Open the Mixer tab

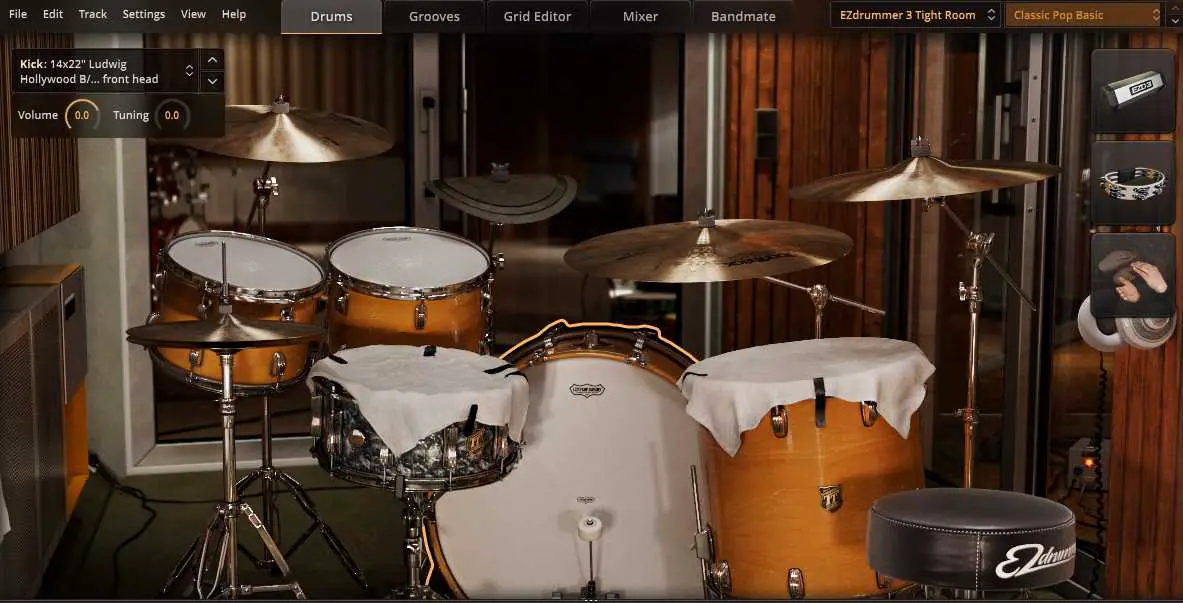pyautogui.click(x=640, y=16)
